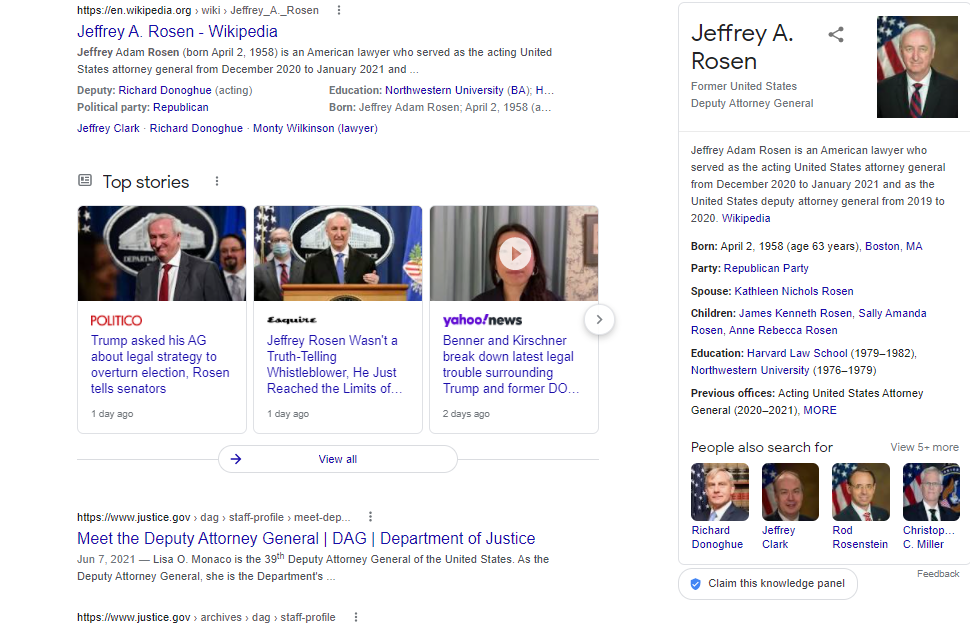Open Harvard Law School education link
Screen dimensions: 970x626
(x=797, y=353)
